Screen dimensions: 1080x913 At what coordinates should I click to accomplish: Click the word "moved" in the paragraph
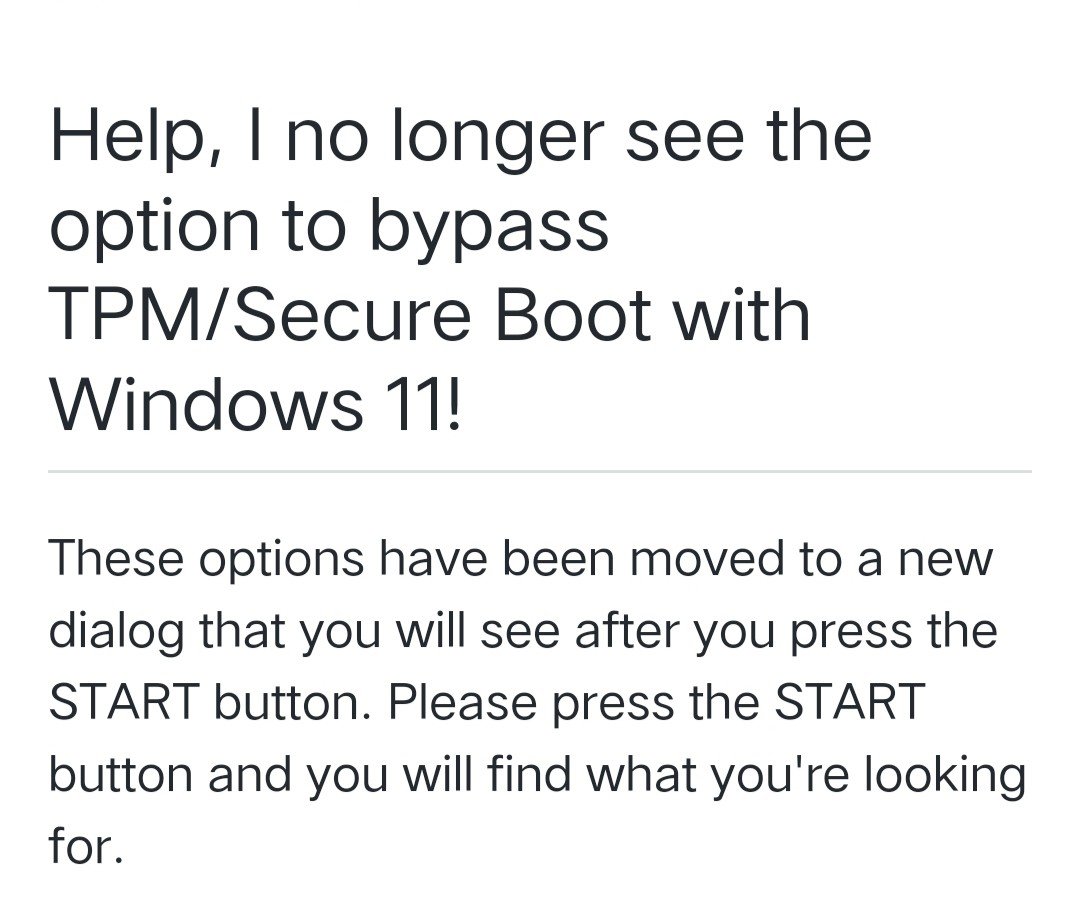point(689,558)
